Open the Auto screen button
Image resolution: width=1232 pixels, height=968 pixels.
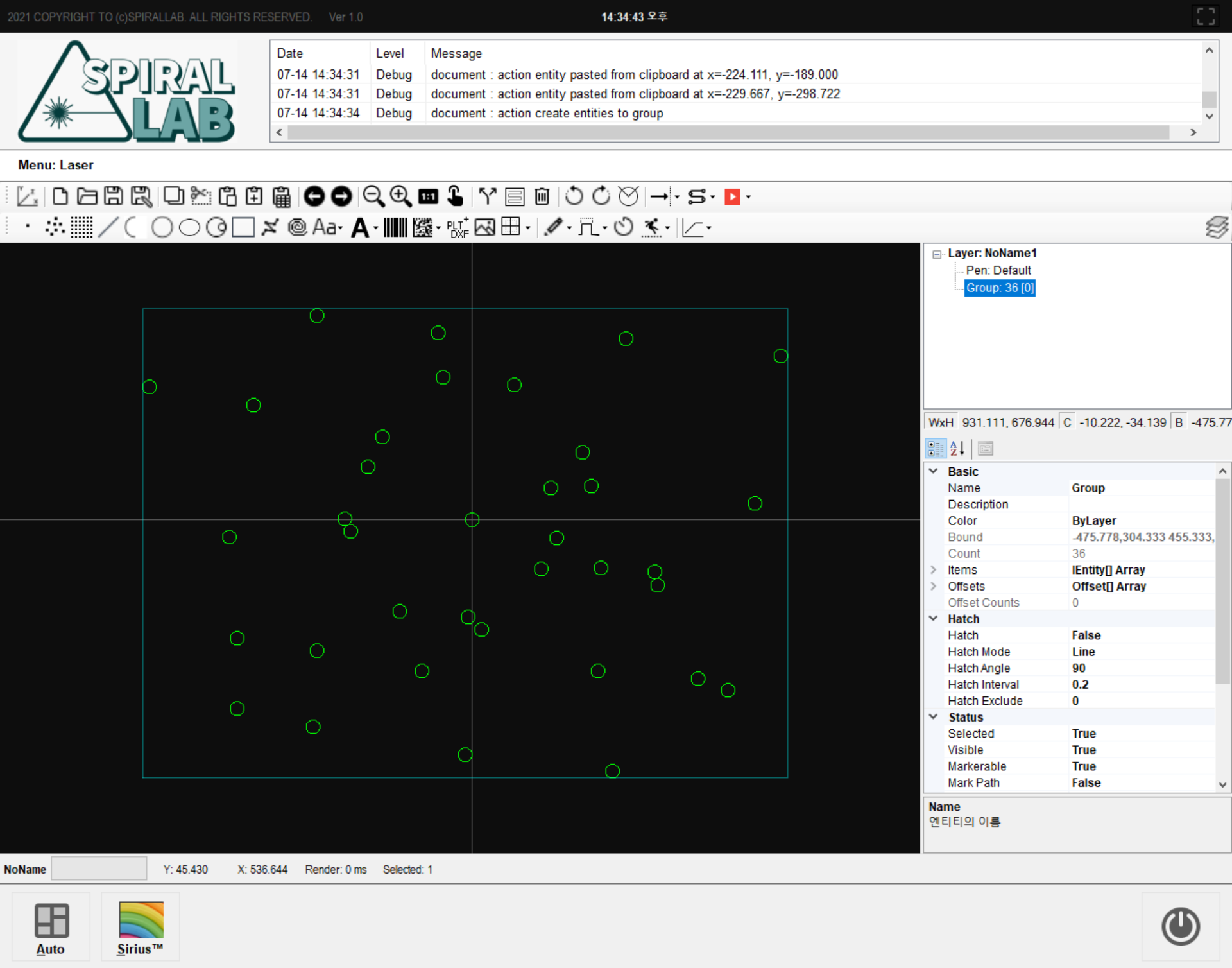click(x=51, y=928)
